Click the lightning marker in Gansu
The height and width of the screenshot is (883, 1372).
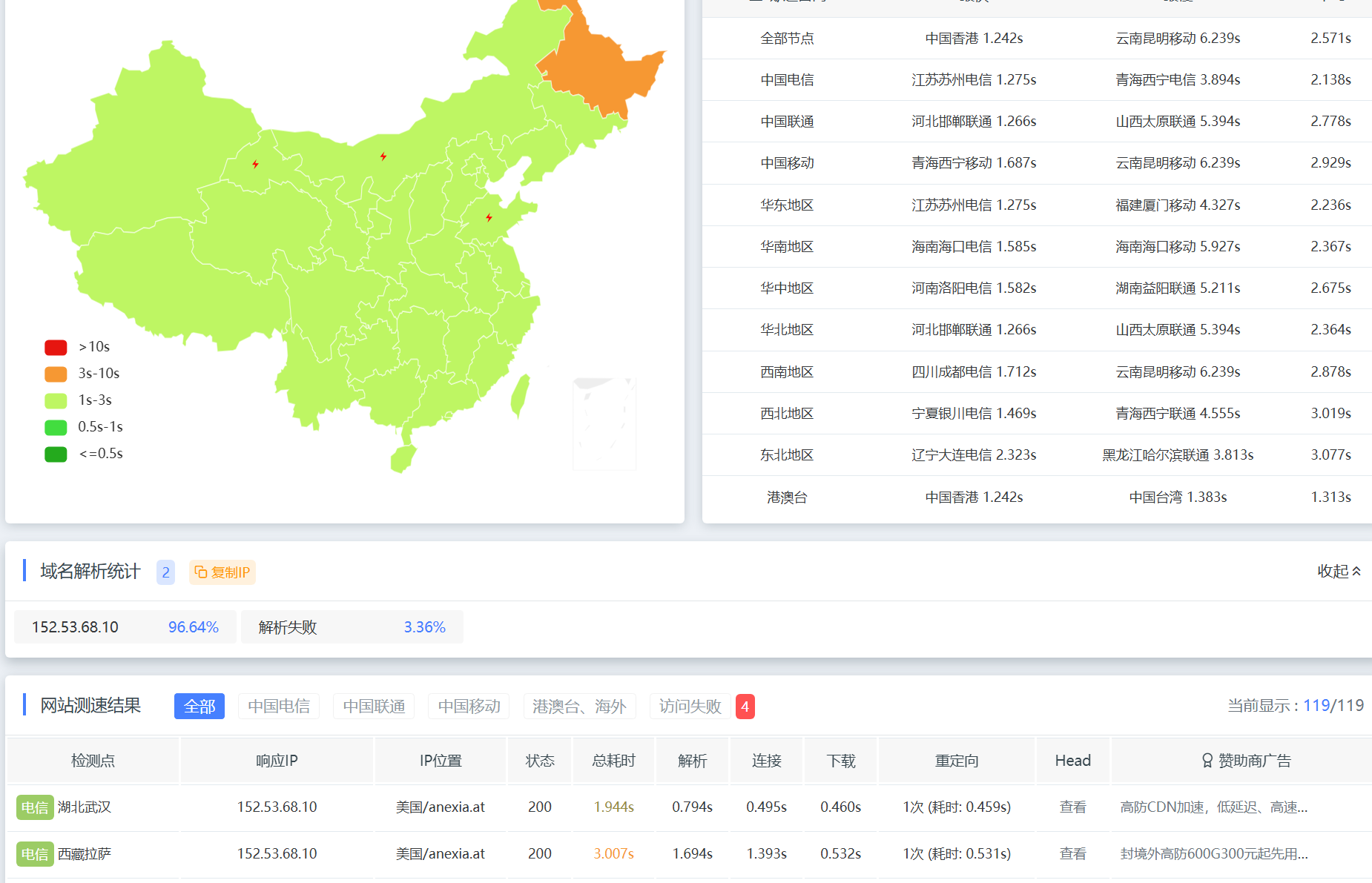255,164
